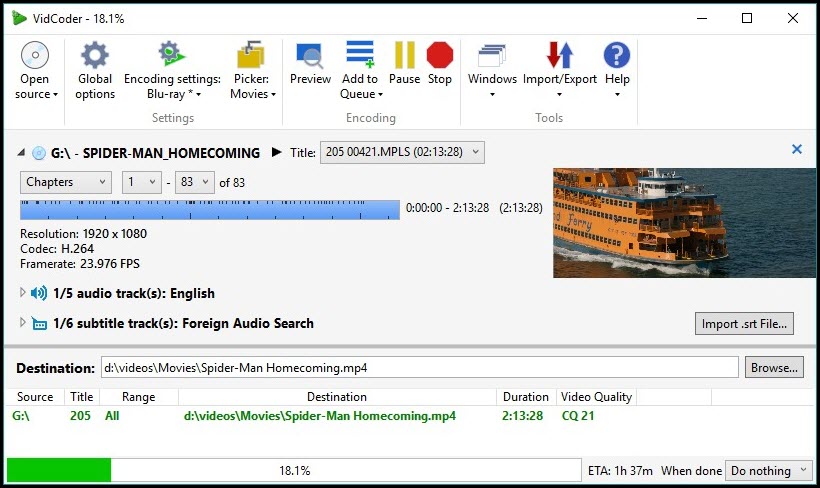
Task: Click the 0:00:00 - 2:13:28 time range
Action: tap(447, 208)
